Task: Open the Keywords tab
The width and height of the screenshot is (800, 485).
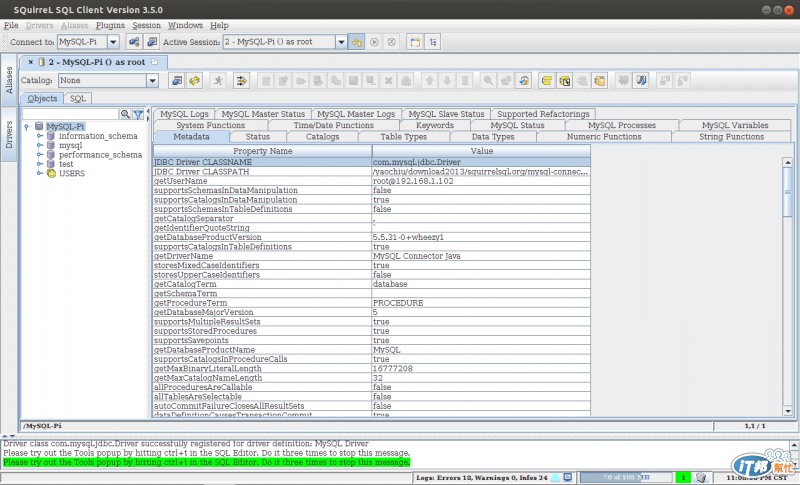Action: [435, 125]
